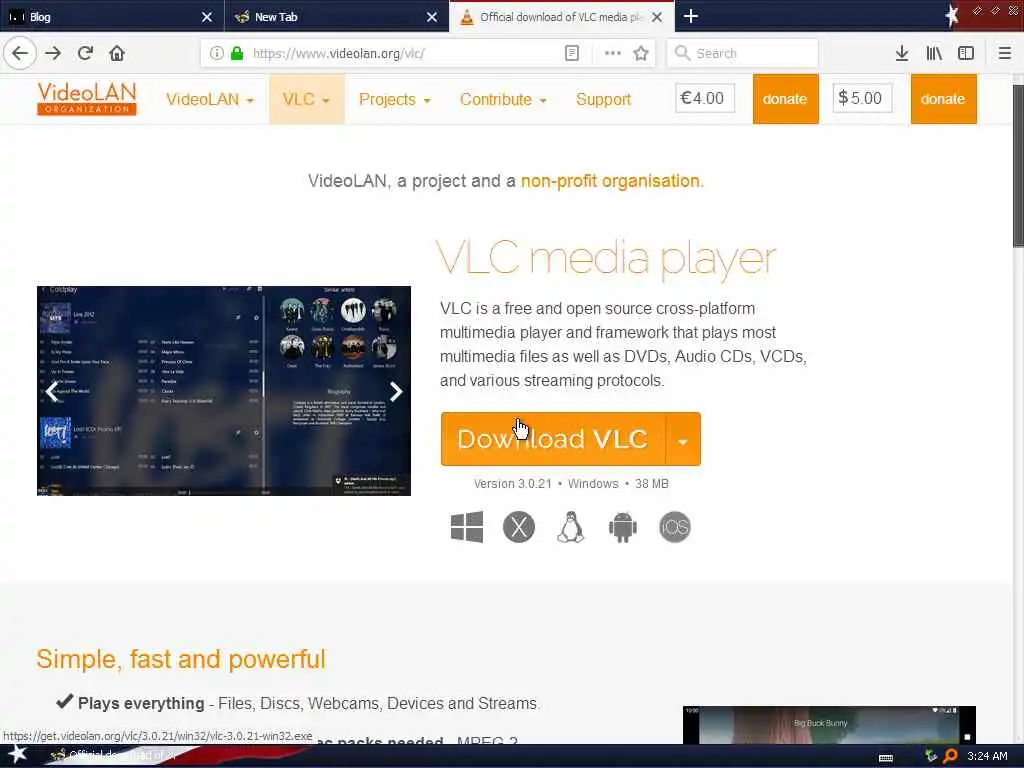Click donate button next to dollar amount

(943, 99)
